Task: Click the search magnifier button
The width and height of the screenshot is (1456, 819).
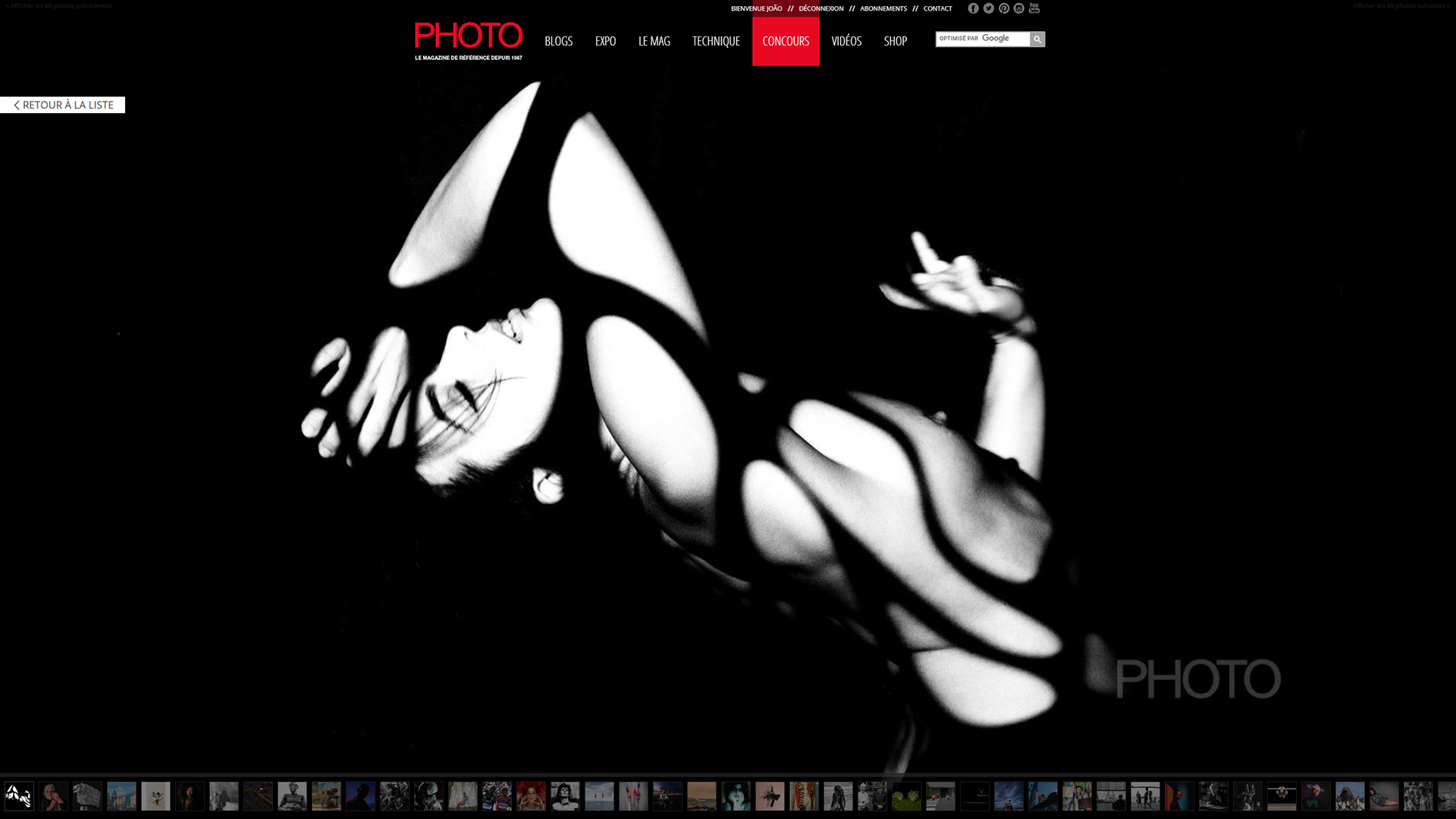Action: click(1037, 39)
